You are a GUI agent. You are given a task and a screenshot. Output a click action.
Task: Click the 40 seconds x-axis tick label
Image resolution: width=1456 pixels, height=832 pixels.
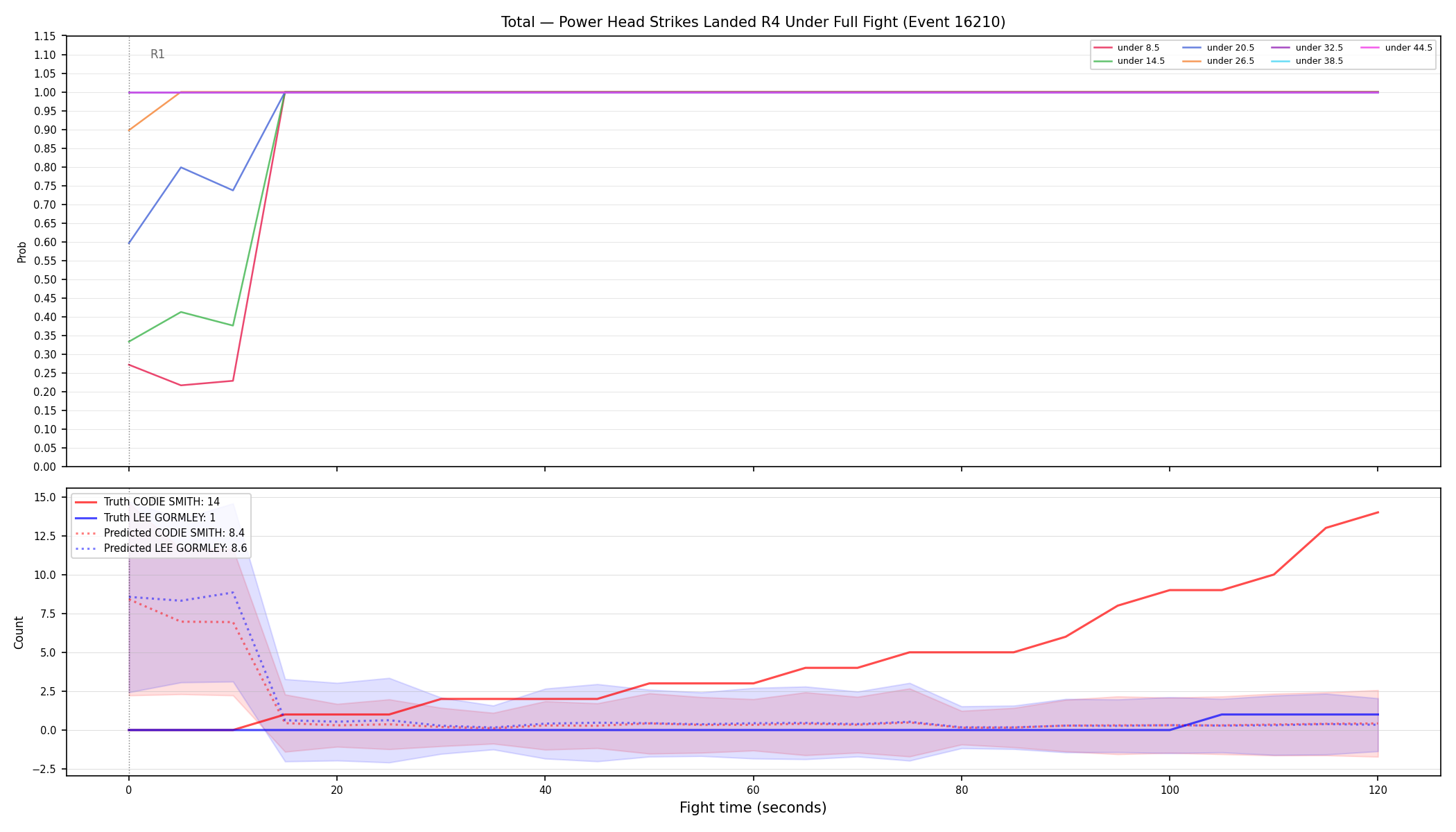(545, 789)
